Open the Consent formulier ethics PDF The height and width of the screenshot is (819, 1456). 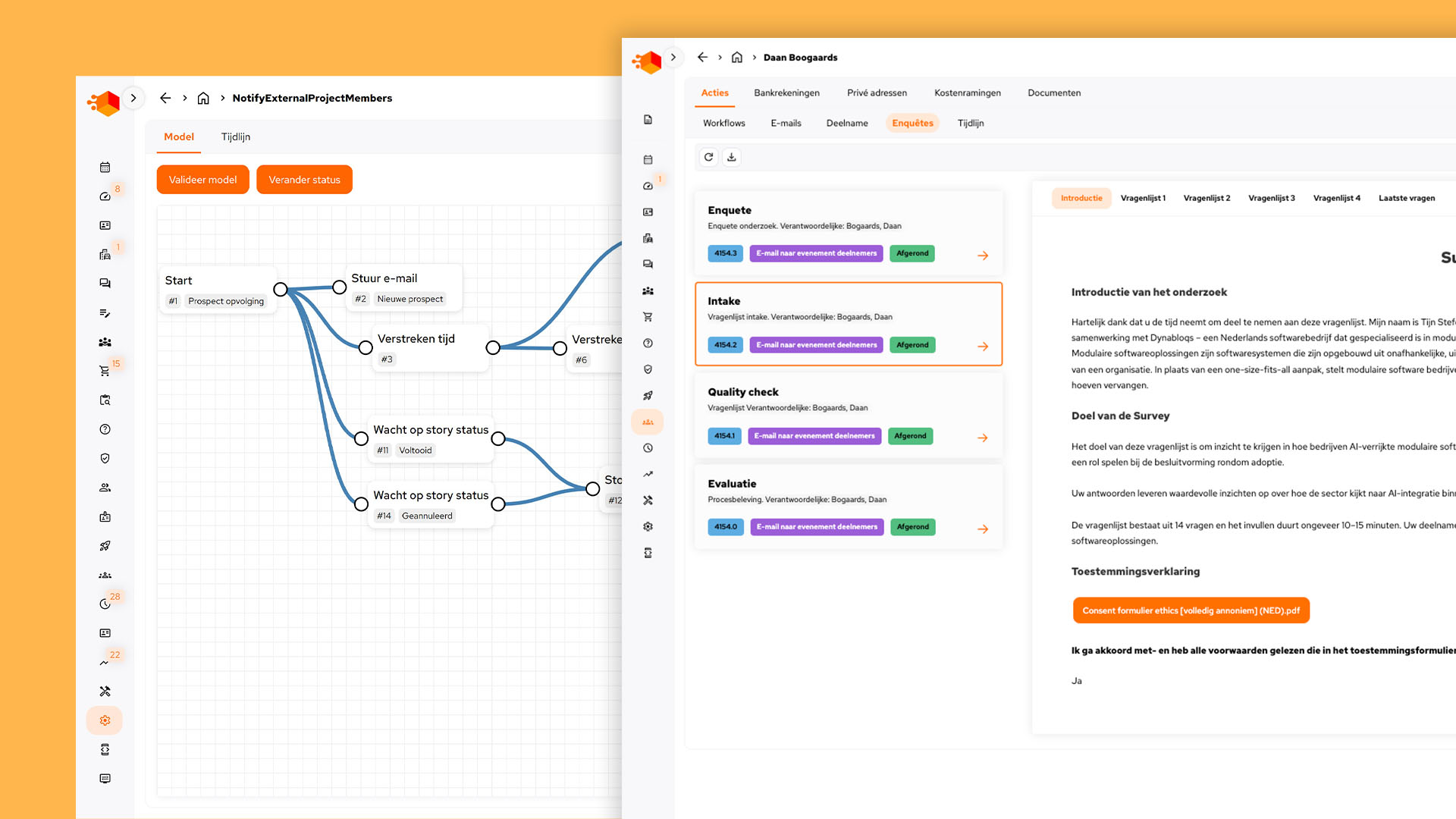[1190, 610]
